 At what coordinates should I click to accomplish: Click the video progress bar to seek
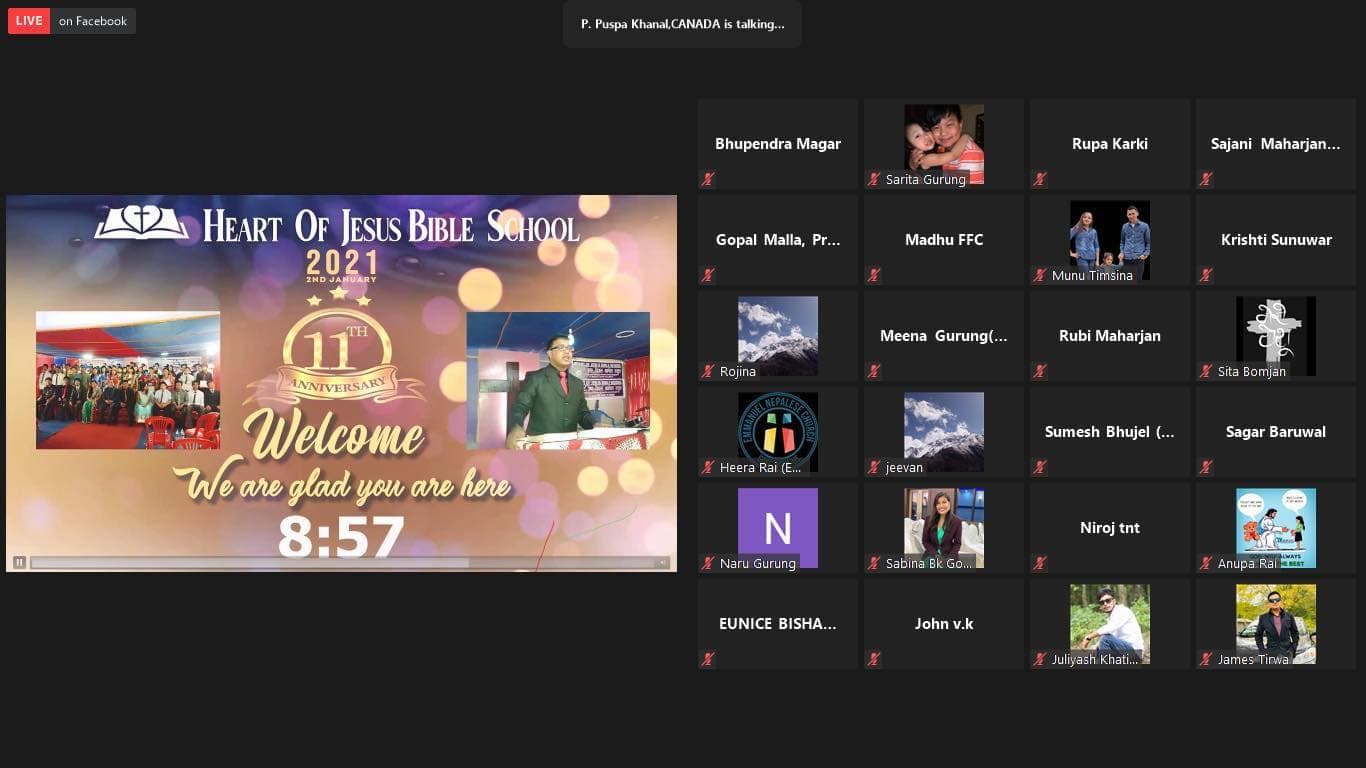tap(341, 562)
